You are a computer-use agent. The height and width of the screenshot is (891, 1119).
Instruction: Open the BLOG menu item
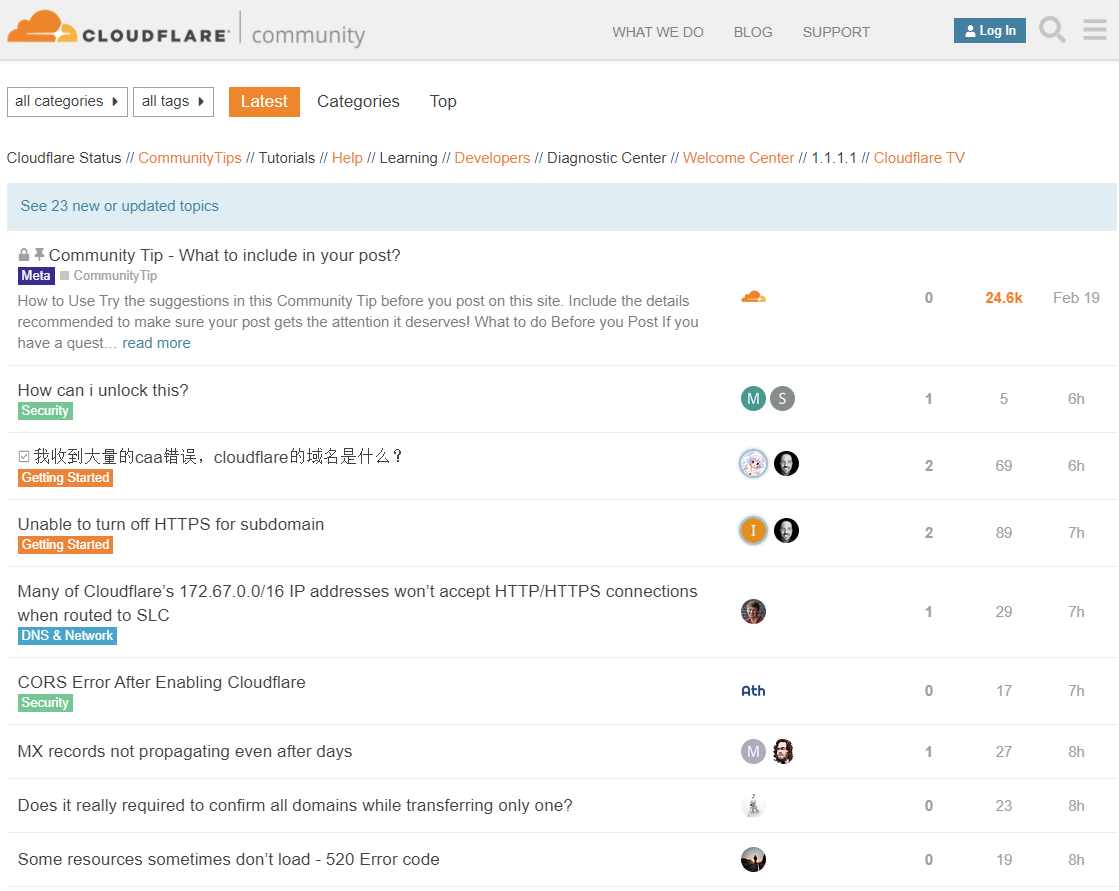click(753, 32)
